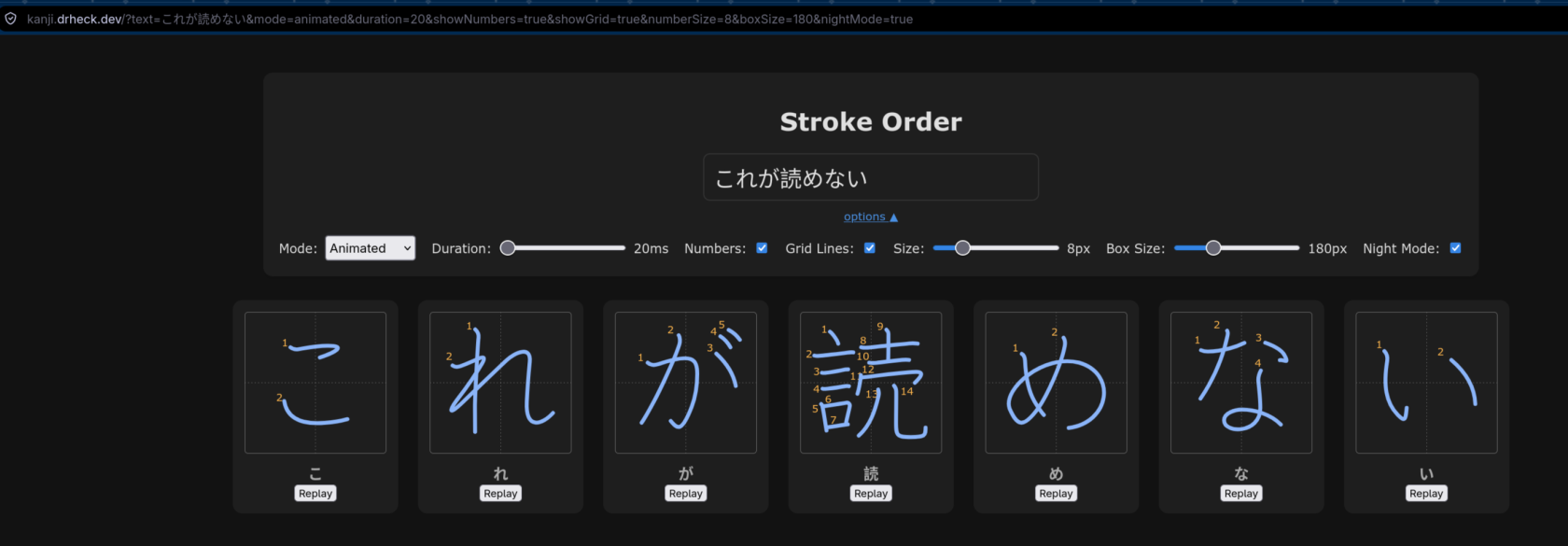Click the な label under sixth card
This screenshot has width=1568, height=546.
(x=1241, y=473)
